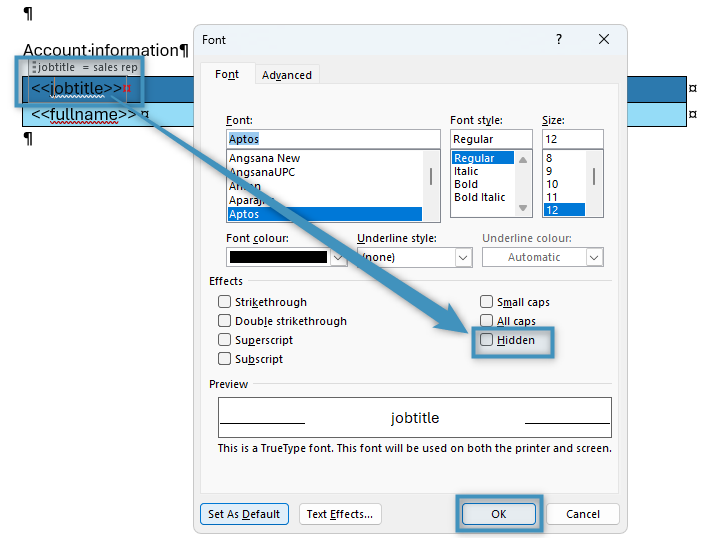Select Bold Italic font style
Image resolution: width=702 pixels, height=538 pixels.
pyautogui.click(x=479, y=197)
